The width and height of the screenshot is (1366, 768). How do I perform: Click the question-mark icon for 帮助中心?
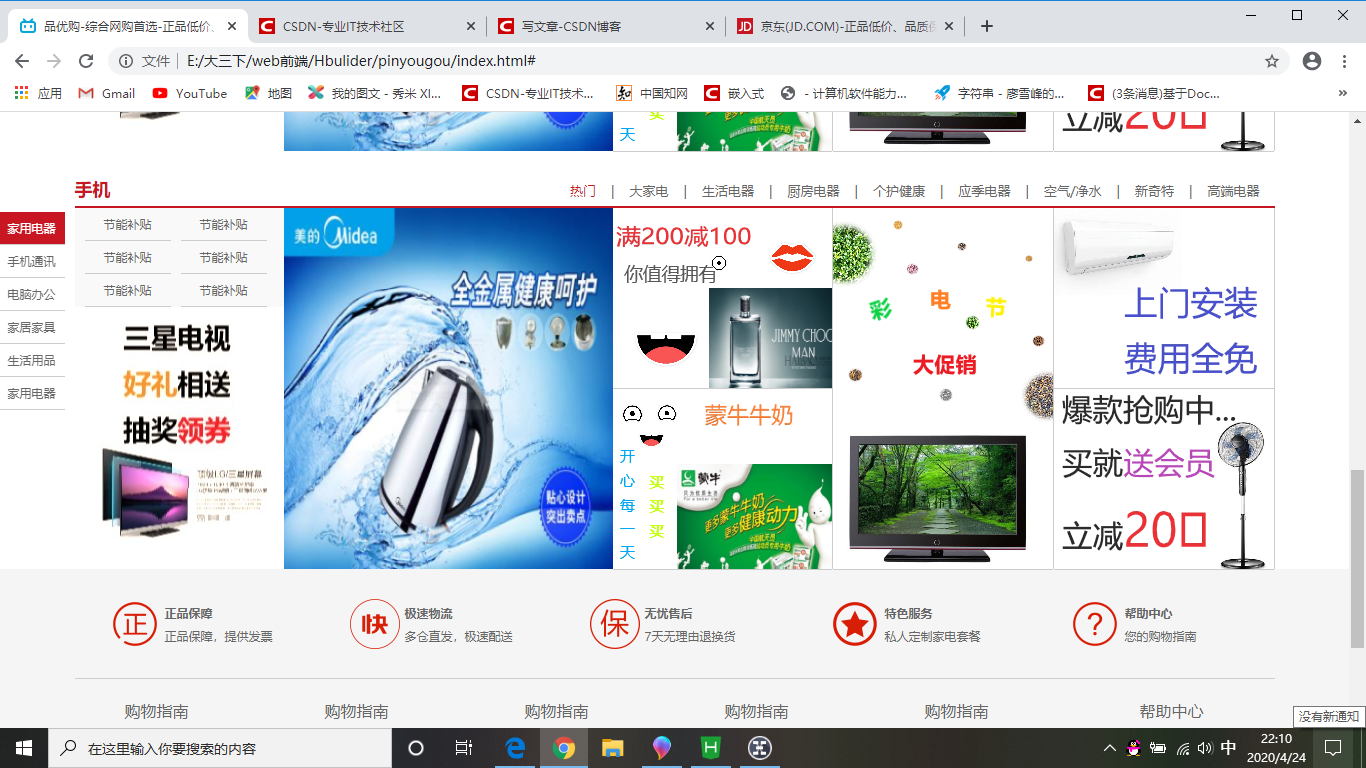click(x=1095, y=623)
